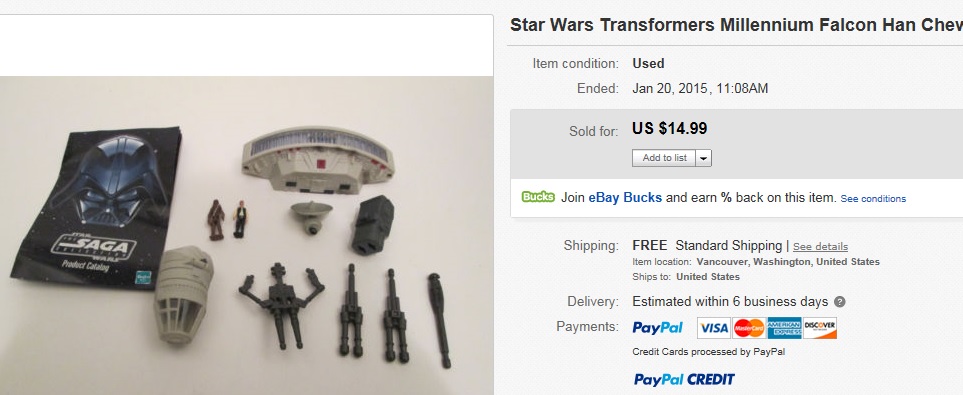Viewport: 963px width, 395px height.
Task: Click the main product photo
Action: click(x=246, y=235)
